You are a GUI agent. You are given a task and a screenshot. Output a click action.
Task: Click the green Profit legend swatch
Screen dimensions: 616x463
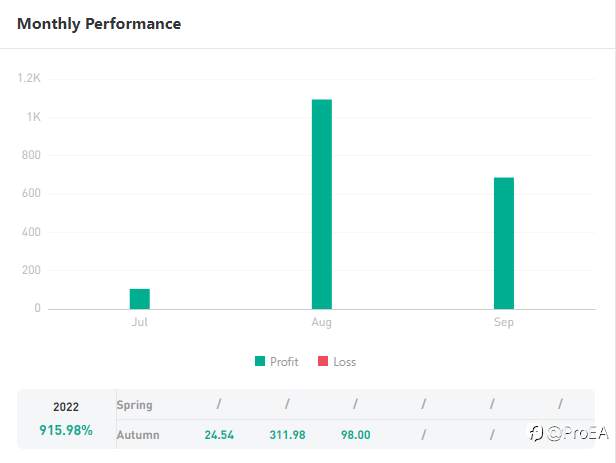[261, 361]
